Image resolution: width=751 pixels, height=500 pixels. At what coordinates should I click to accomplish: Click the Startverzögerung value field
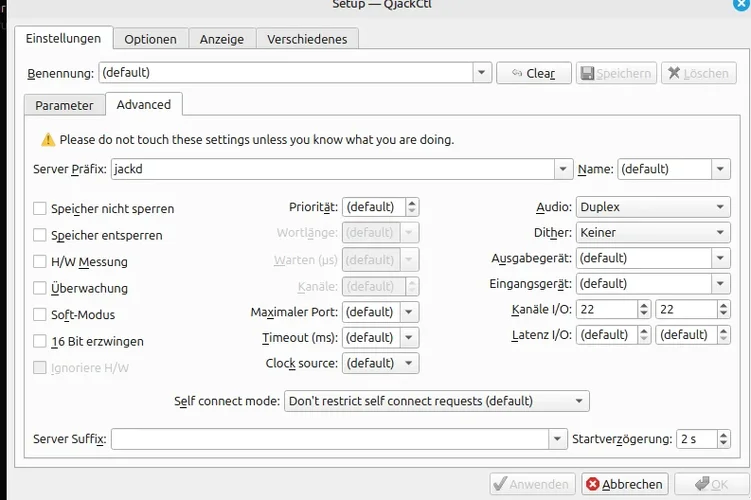point(697,439)
